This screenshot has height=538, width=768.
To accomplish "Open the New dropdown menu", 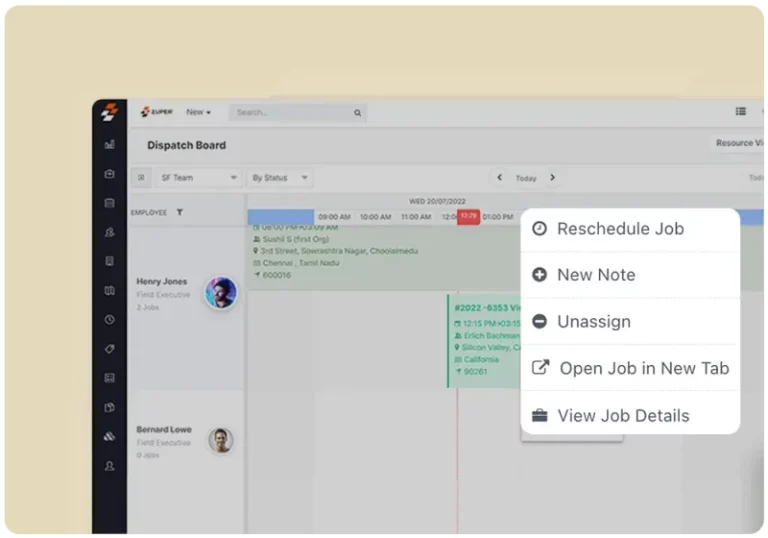I will tap(198, 112).
